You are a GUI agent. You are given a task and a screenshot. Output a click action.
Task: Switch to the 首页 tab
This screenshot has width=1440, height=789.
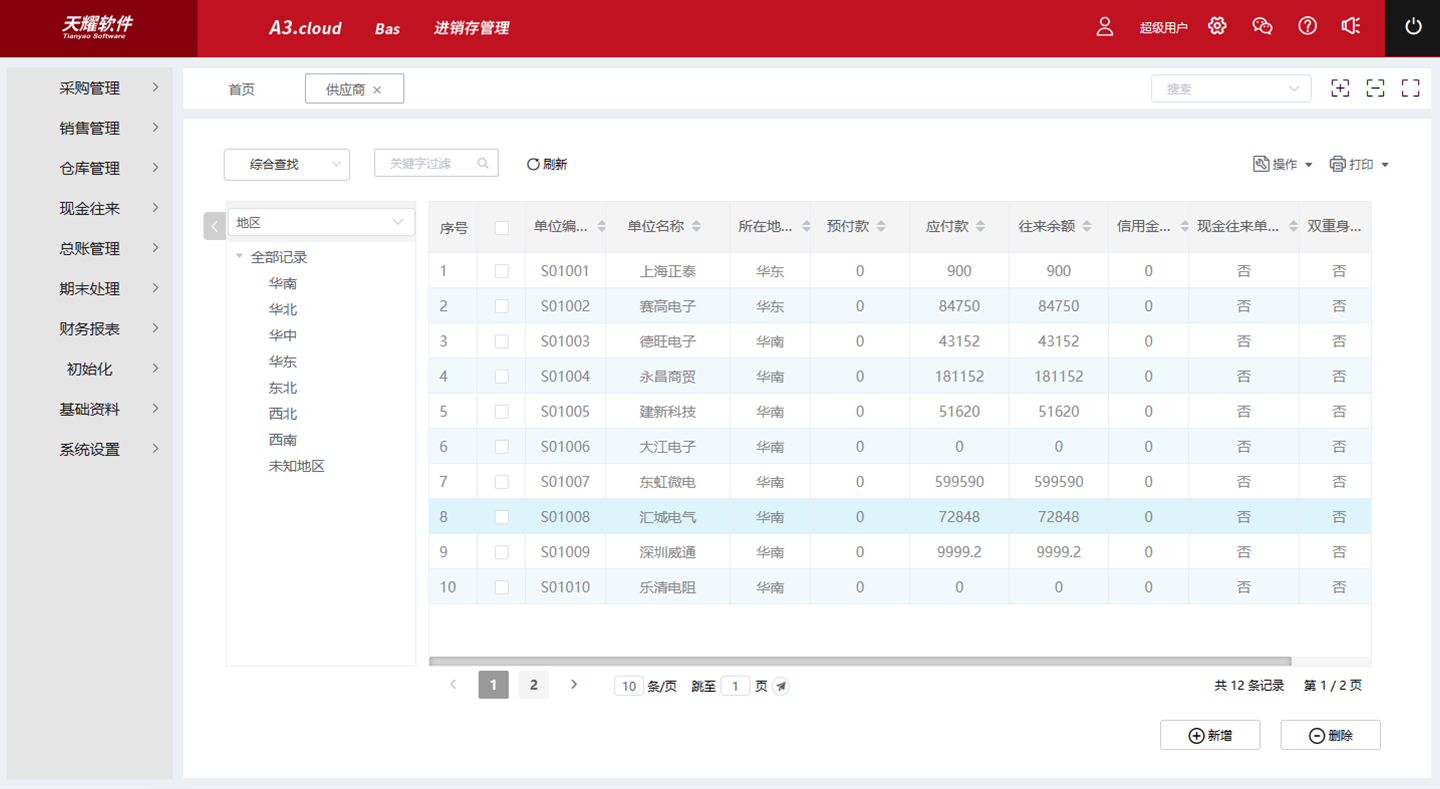[241, 89]
